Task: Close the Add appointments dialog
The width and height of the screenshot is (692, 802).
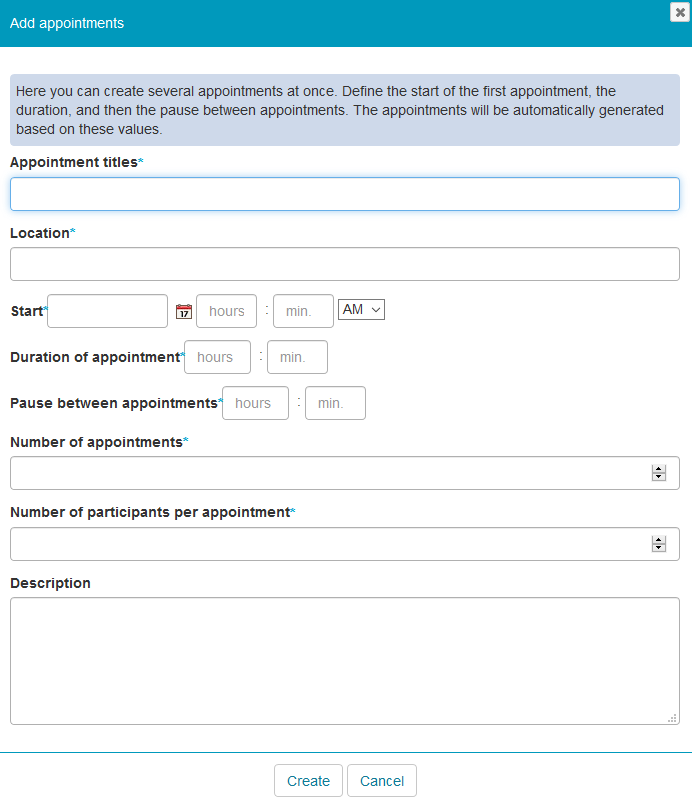Action: coord(680,12)
